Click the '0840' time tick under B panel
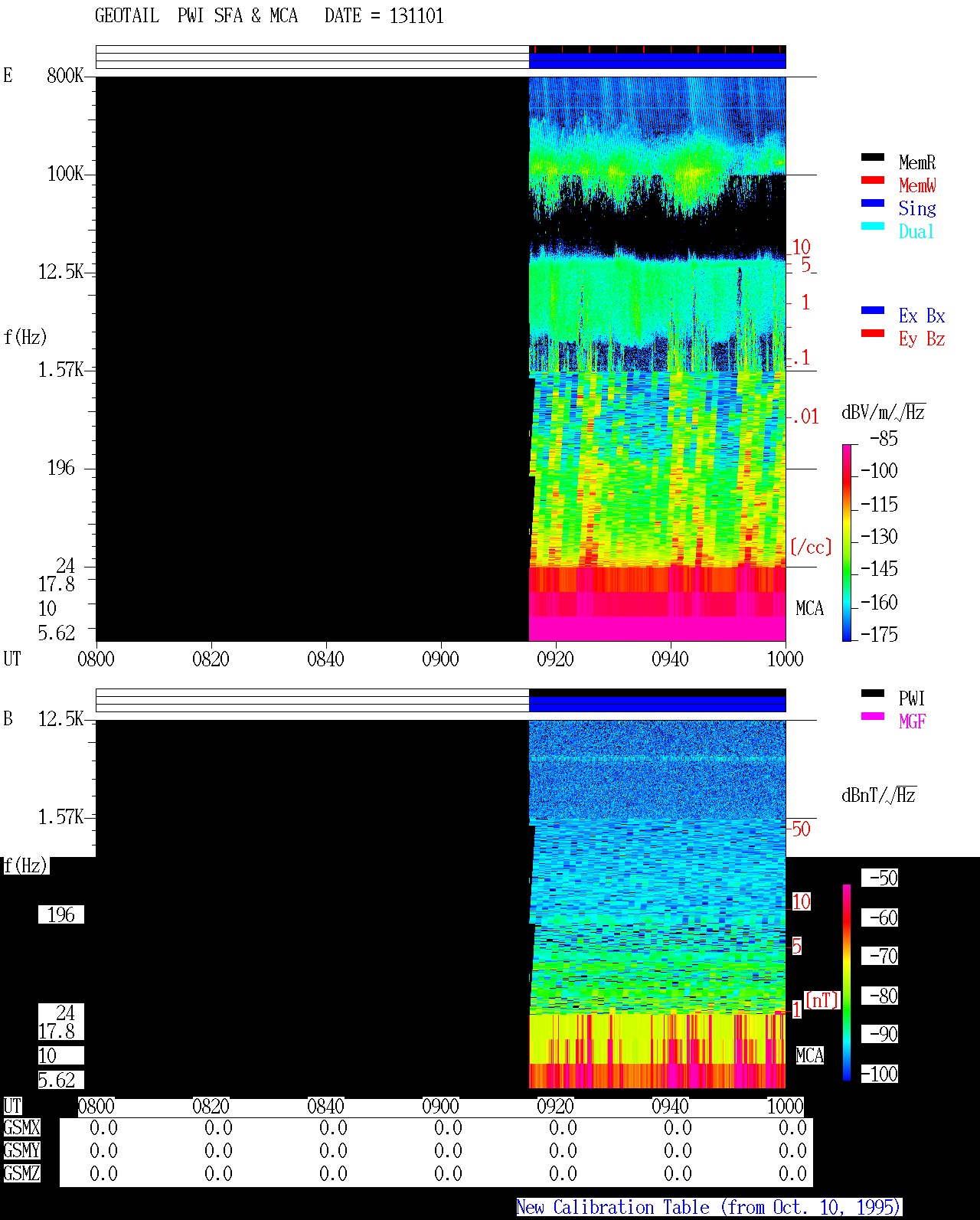980x1220 pixels. (x=325, y=1106)
